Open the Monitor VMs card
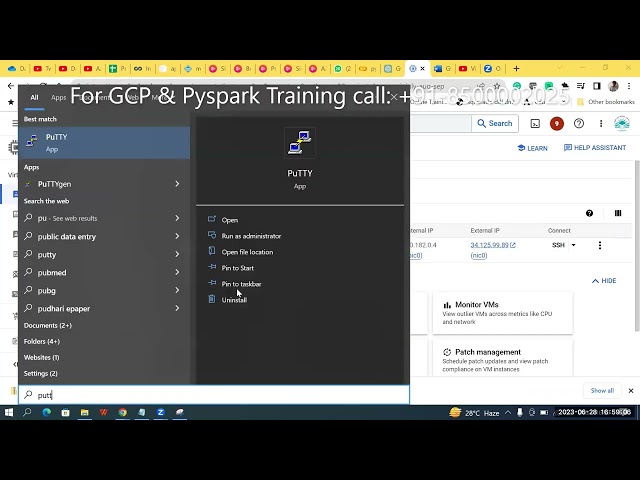Image resolution: width=640 pixels, height=480 pixels. point(502,313)
